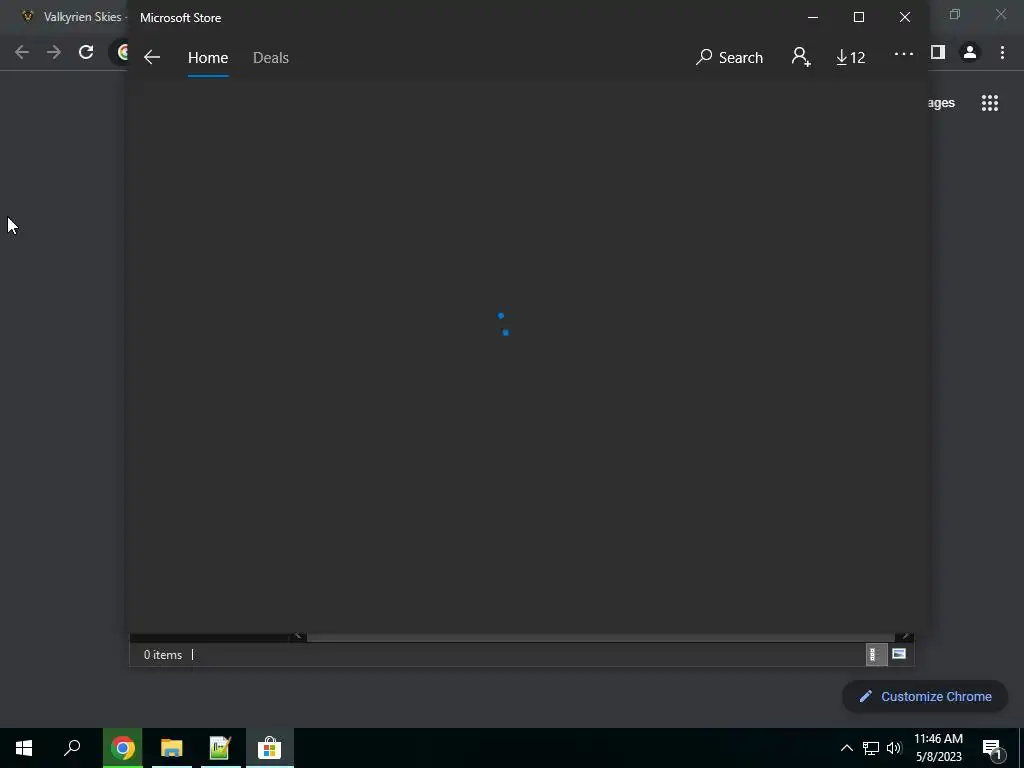Open the Chrome profile avatar
Image resolution: width=1024 pixels, height=768 pixels.
point(970,52)
